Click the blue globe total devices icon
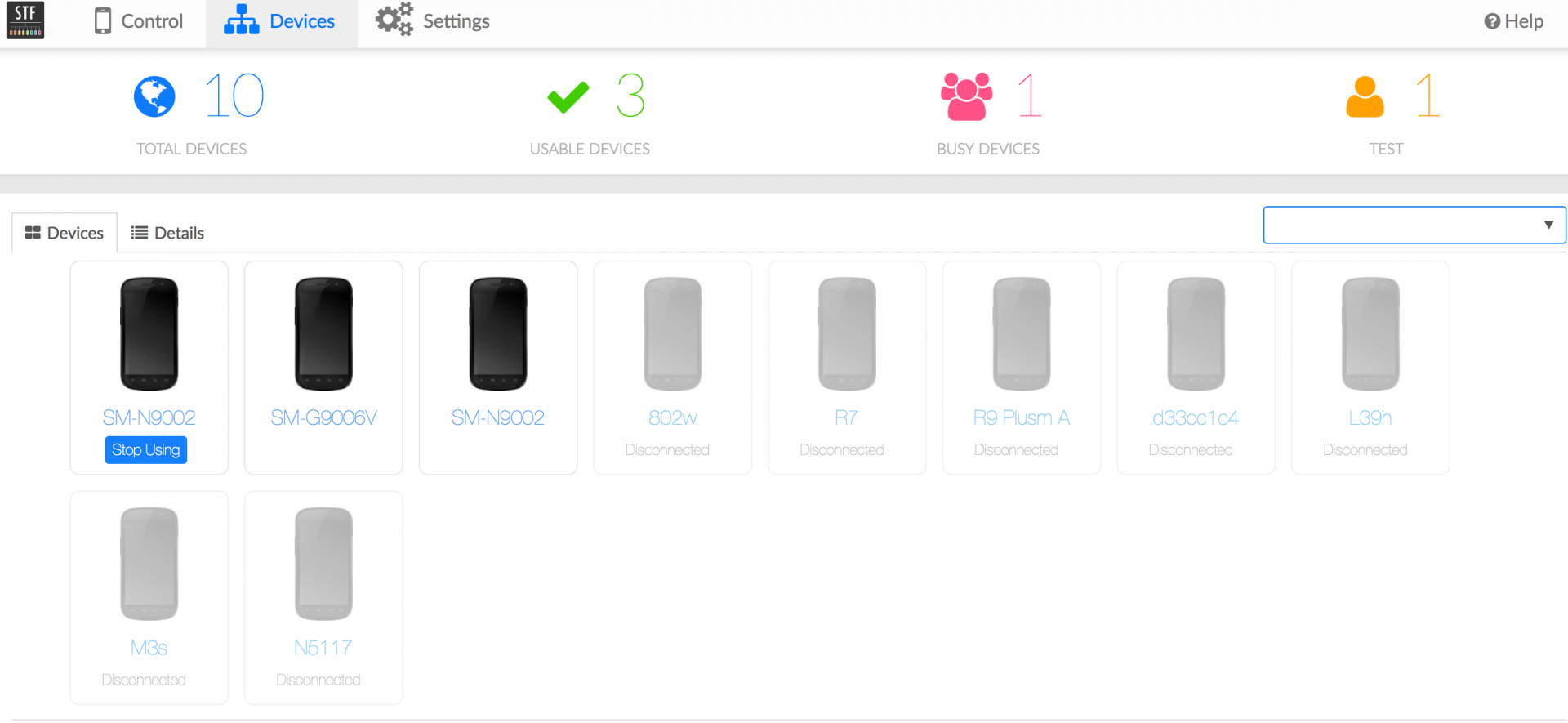This screenshot has height=723, width=1568. pos(154,97)
